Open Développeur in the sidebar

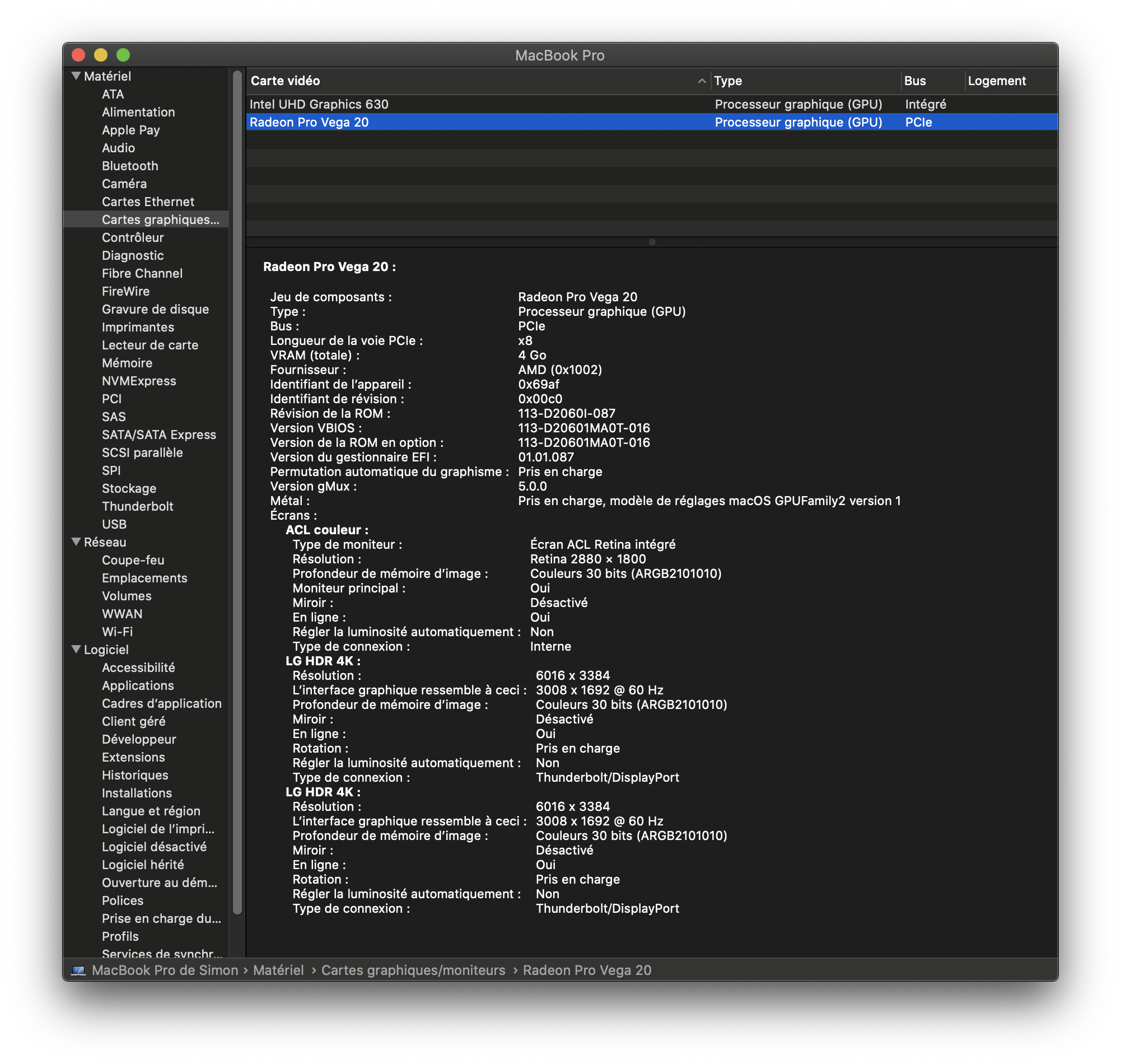tap(139, 740)
